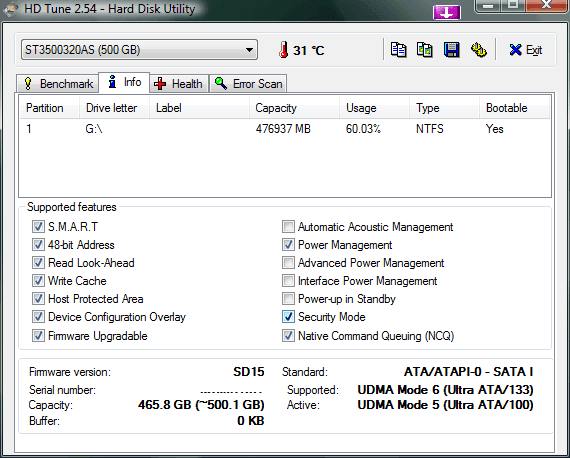Viewport: 570px width, 458px height.
Task: Toggle the Write Cache checkbox
Action: [38, 281]
